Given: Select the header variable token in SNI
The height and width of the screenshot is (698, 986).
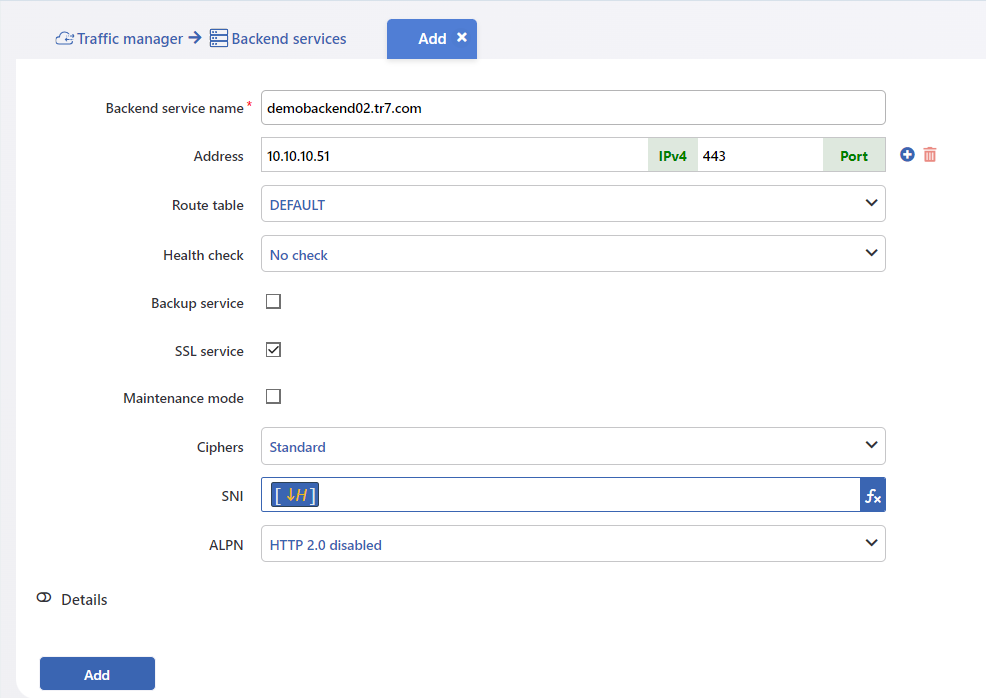Looking at the screenshot, I should tap(294, 495).
